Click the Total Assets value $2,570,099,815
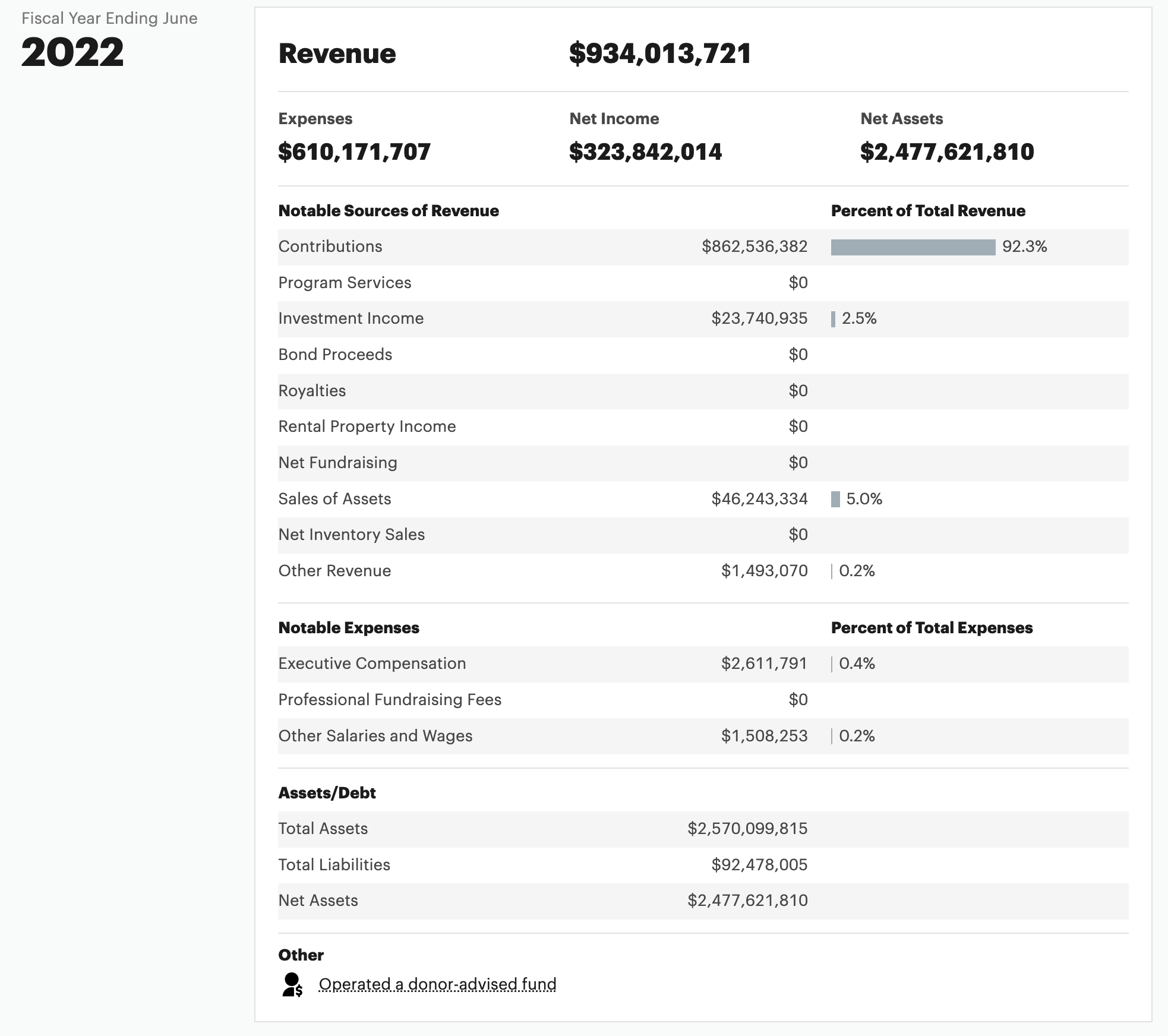 747,829
